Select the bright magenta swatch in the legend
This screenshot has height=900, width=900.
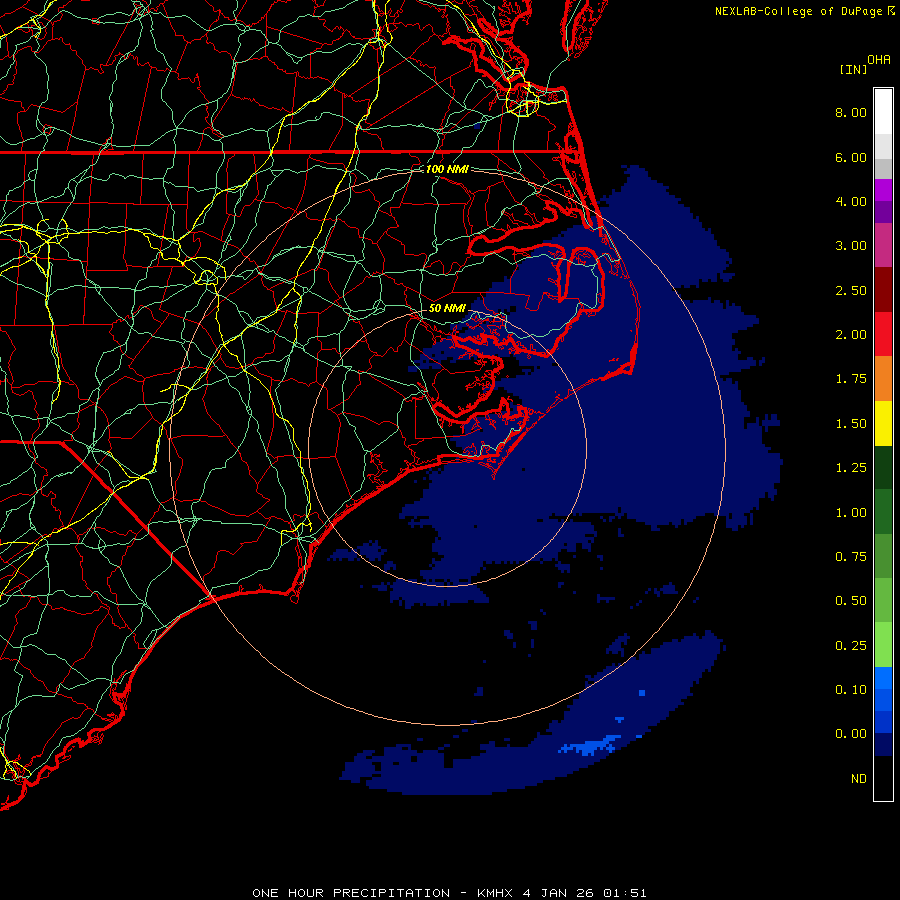pos(883,190)
